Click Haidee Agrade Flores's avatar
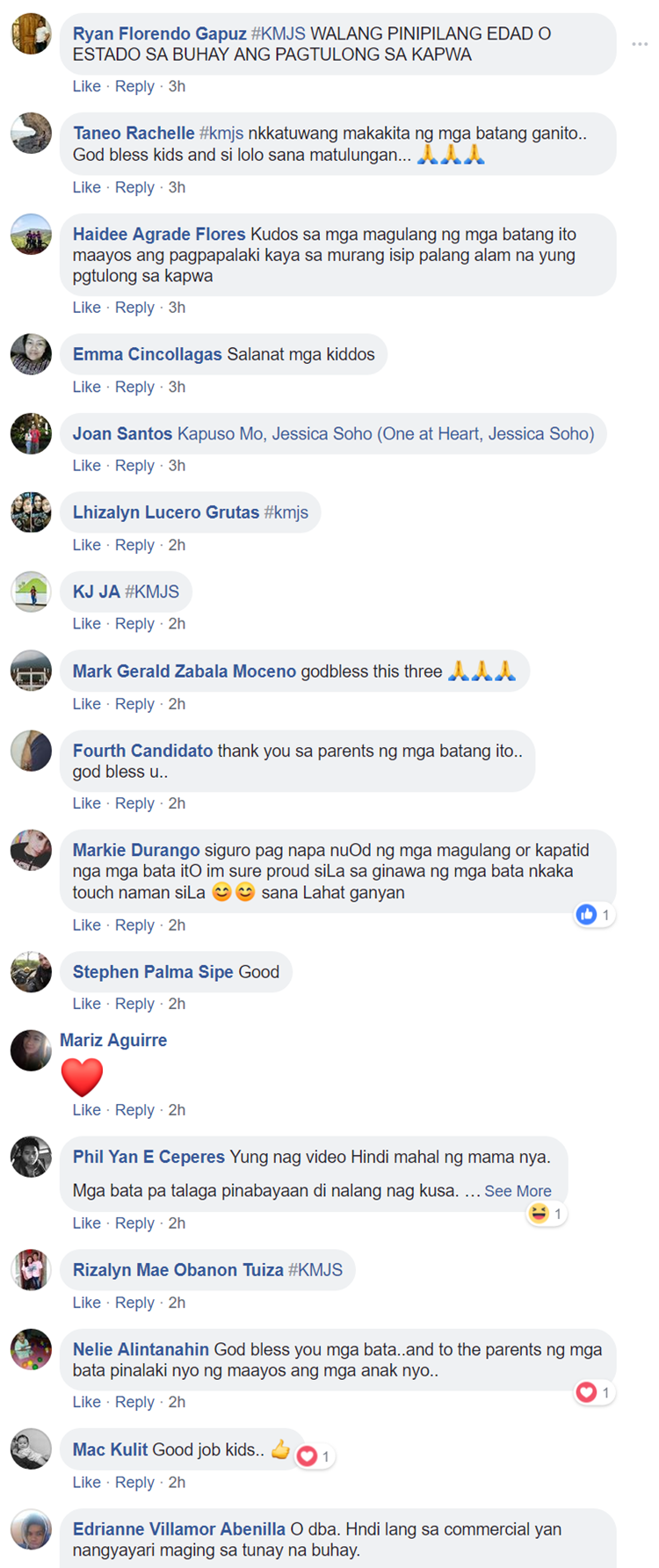 tap(31, 234)
